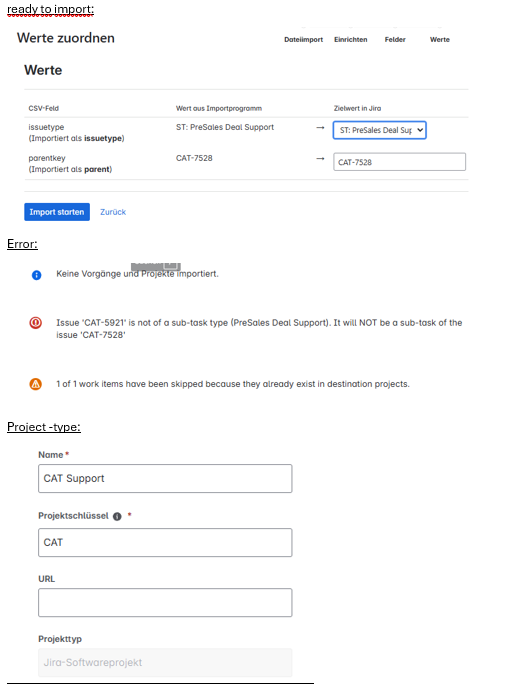Image resolution: width=511 pixels, height=698 pixels.
Task: Click the 'Issue CAT-5921 is not of a sub-task type' message
Action: 259,329
